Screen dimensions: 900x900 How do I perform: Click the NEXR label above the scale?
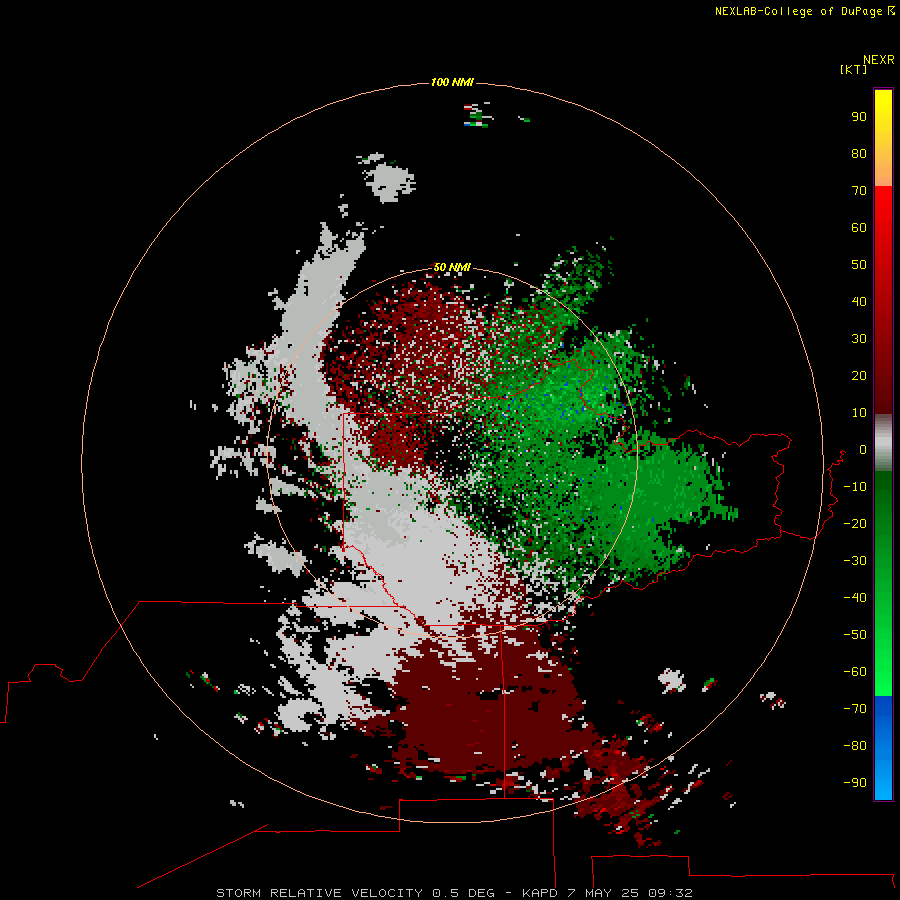pyautogui.click(x=879, y=60)
